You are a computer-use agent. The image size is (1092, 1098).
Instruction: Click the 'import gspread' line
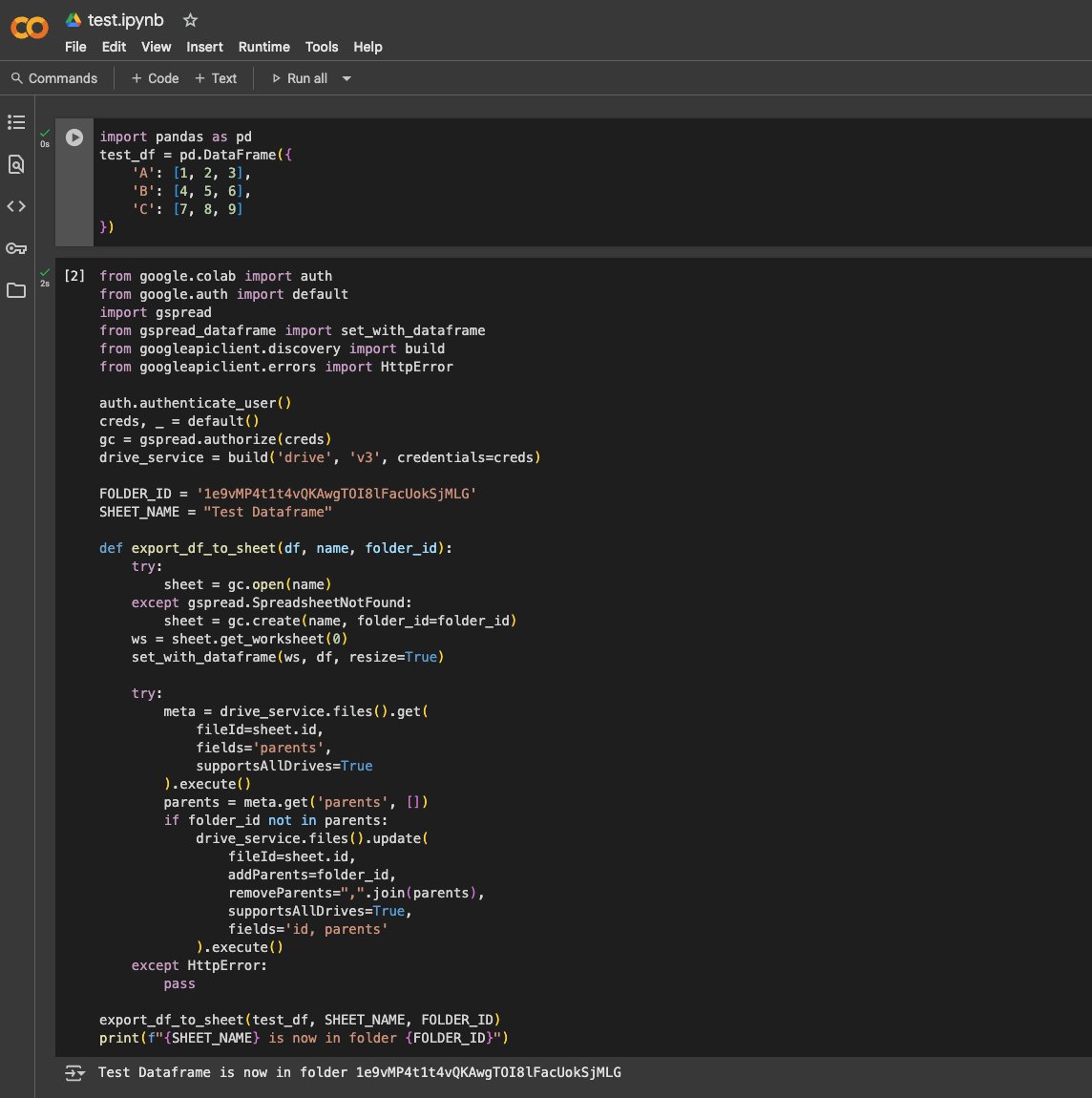pos(156,312)
